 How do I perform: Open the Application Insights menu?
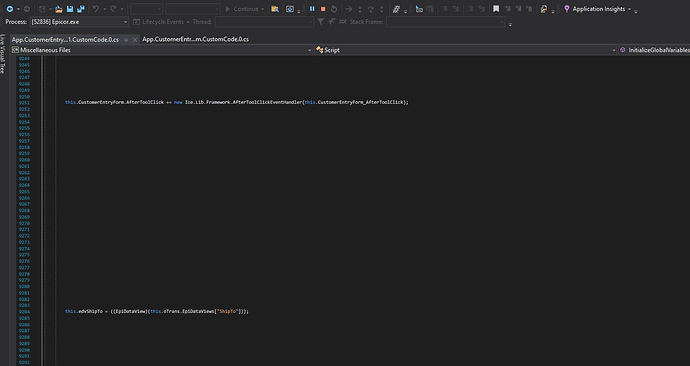coord(598,9)
